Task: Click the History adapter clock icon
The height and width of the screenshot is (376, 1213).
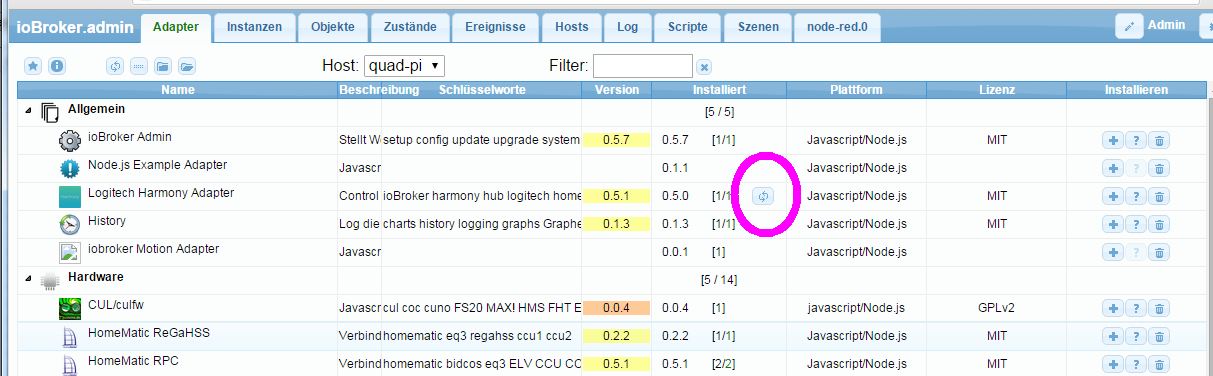Action: [x=69, y=224]
